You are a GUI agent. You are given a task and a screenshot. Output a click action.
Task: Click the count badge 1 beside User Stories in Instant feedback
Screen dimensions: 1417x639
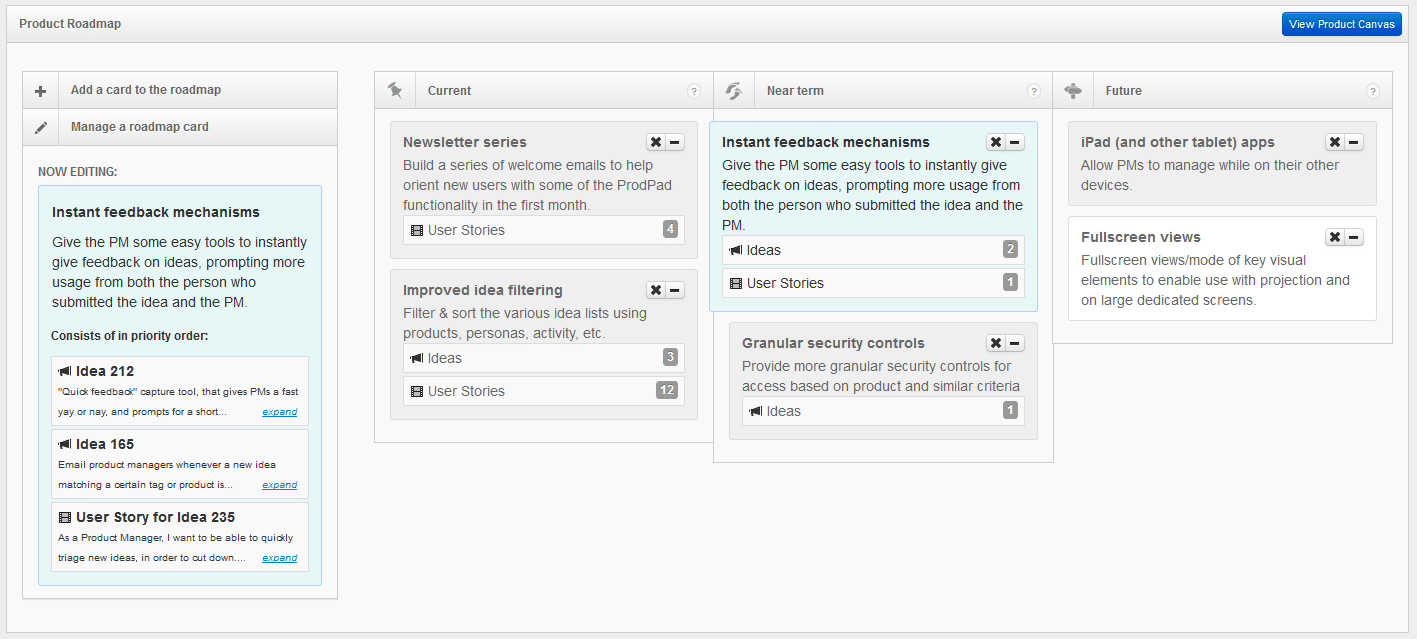(x=1011, y=282)
